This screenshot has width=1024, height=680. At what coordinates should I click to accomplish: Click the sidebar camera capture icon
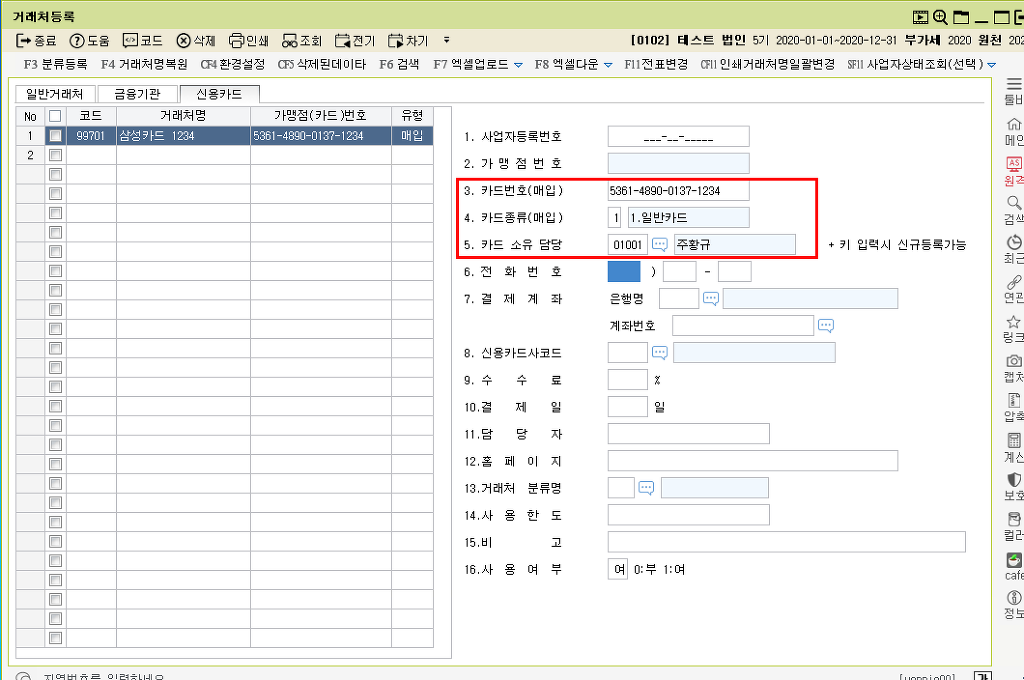click(1014, 361)
